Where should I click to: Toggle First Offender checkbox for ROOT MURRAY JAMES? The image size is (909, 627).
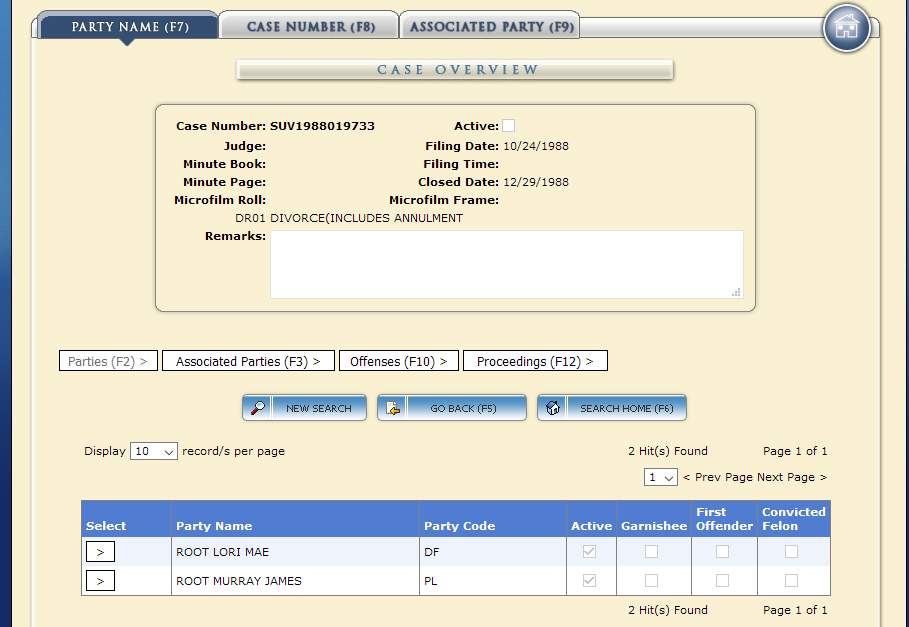(x=722, y=581)
